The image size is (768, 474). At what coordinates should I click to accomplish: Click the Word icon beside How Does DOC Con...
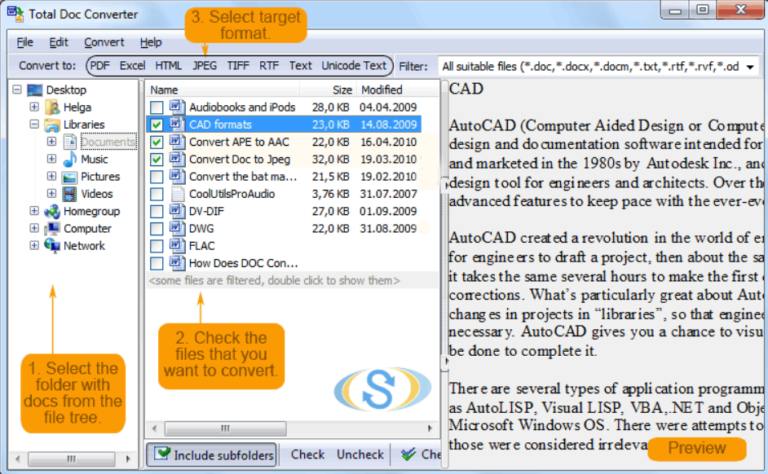pos(177,263)
